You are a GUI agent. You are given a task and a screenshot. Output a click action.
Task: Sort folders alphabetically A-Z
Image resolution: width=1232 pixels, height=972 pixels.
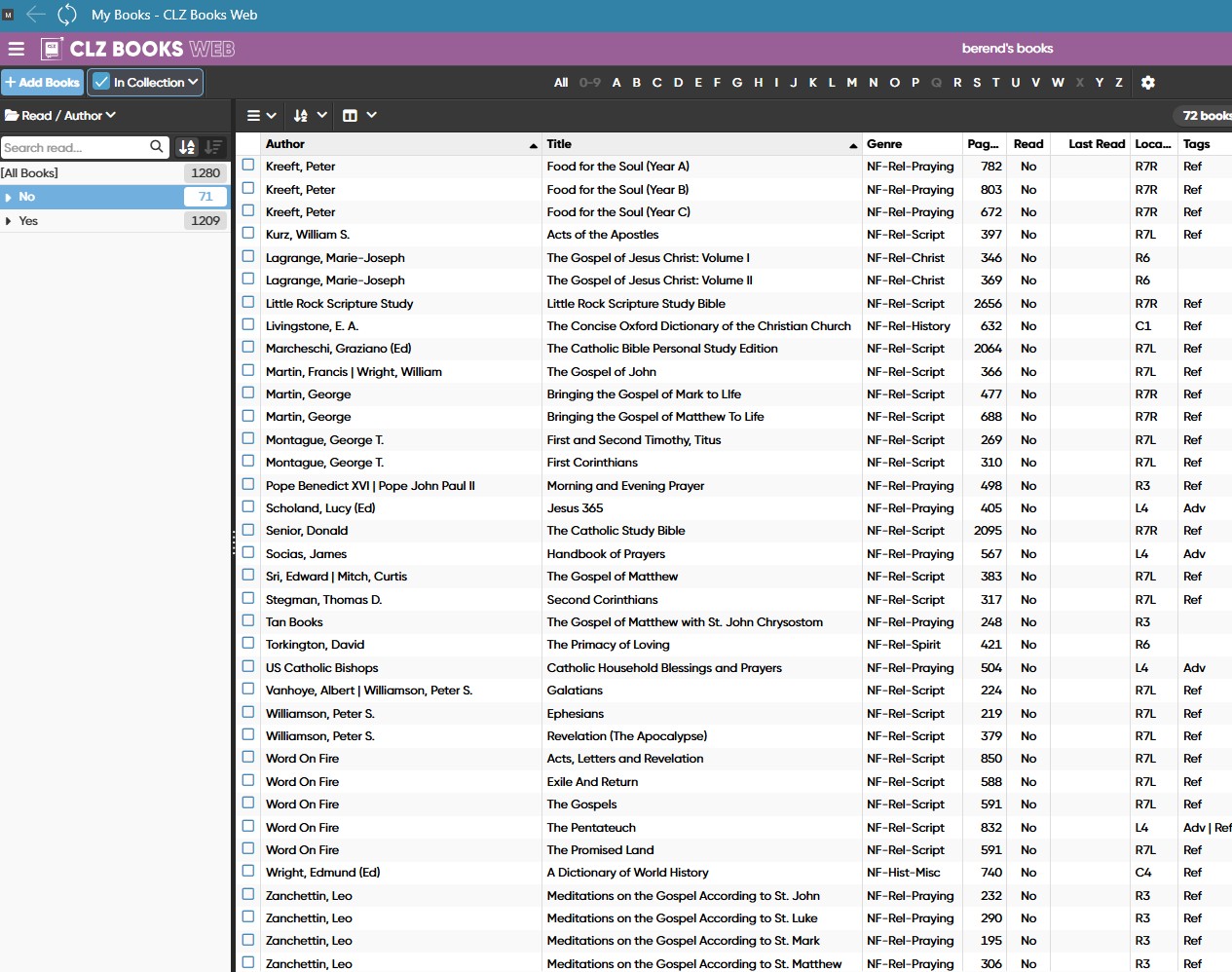click(187, 147)
